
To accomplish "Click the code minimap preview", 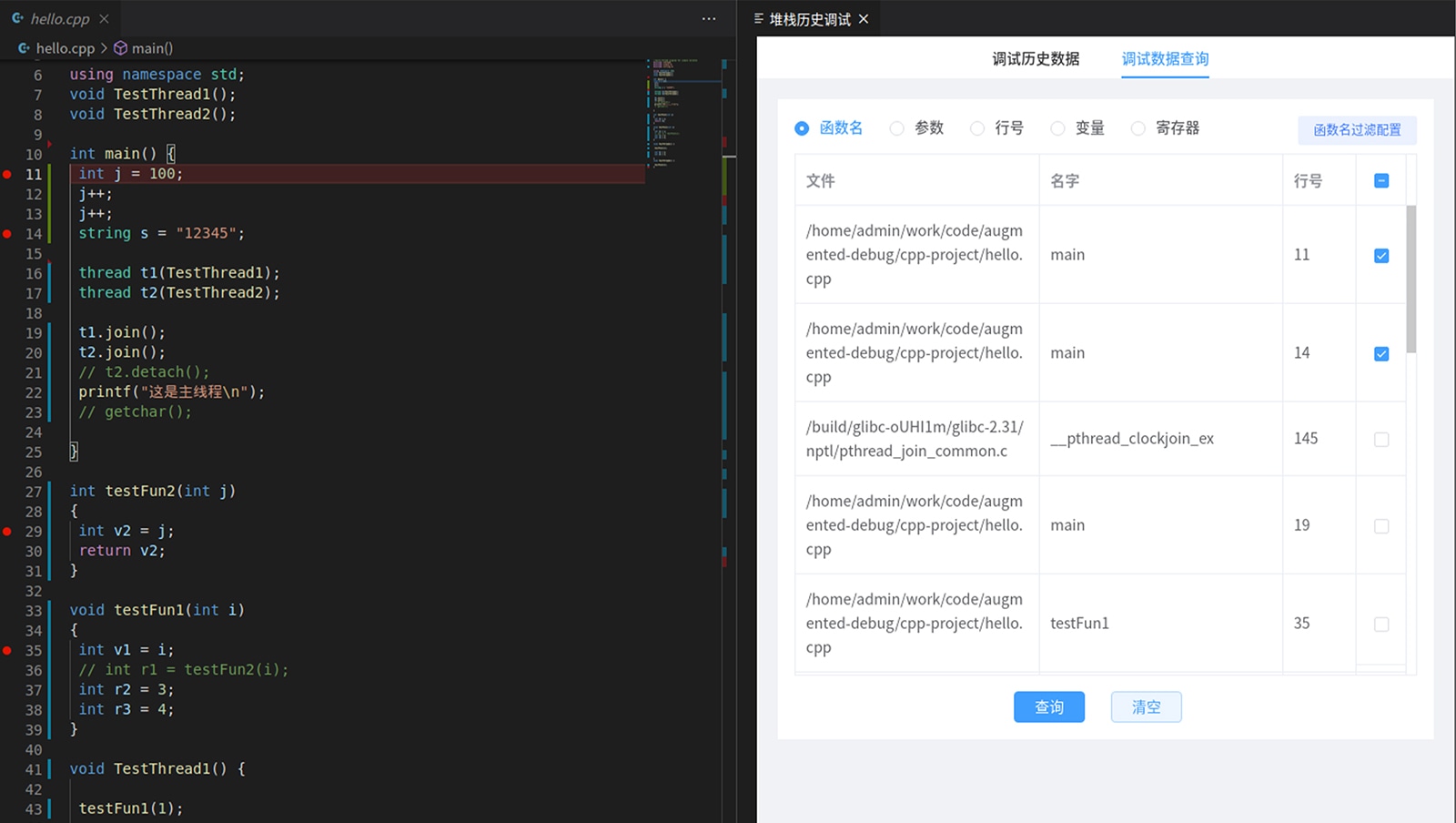I will [x=682, y=114].
